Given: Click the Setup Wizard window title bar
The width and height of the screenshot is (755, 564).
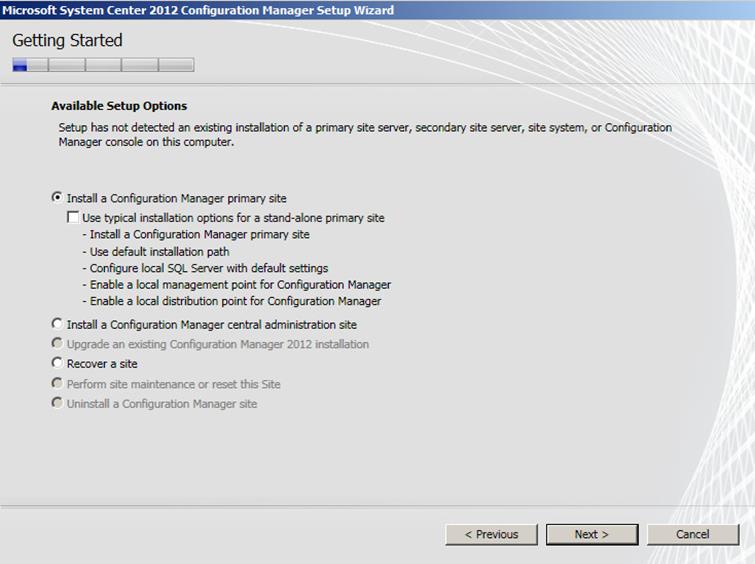Looking at the screenshot, I should pos(200,10).
